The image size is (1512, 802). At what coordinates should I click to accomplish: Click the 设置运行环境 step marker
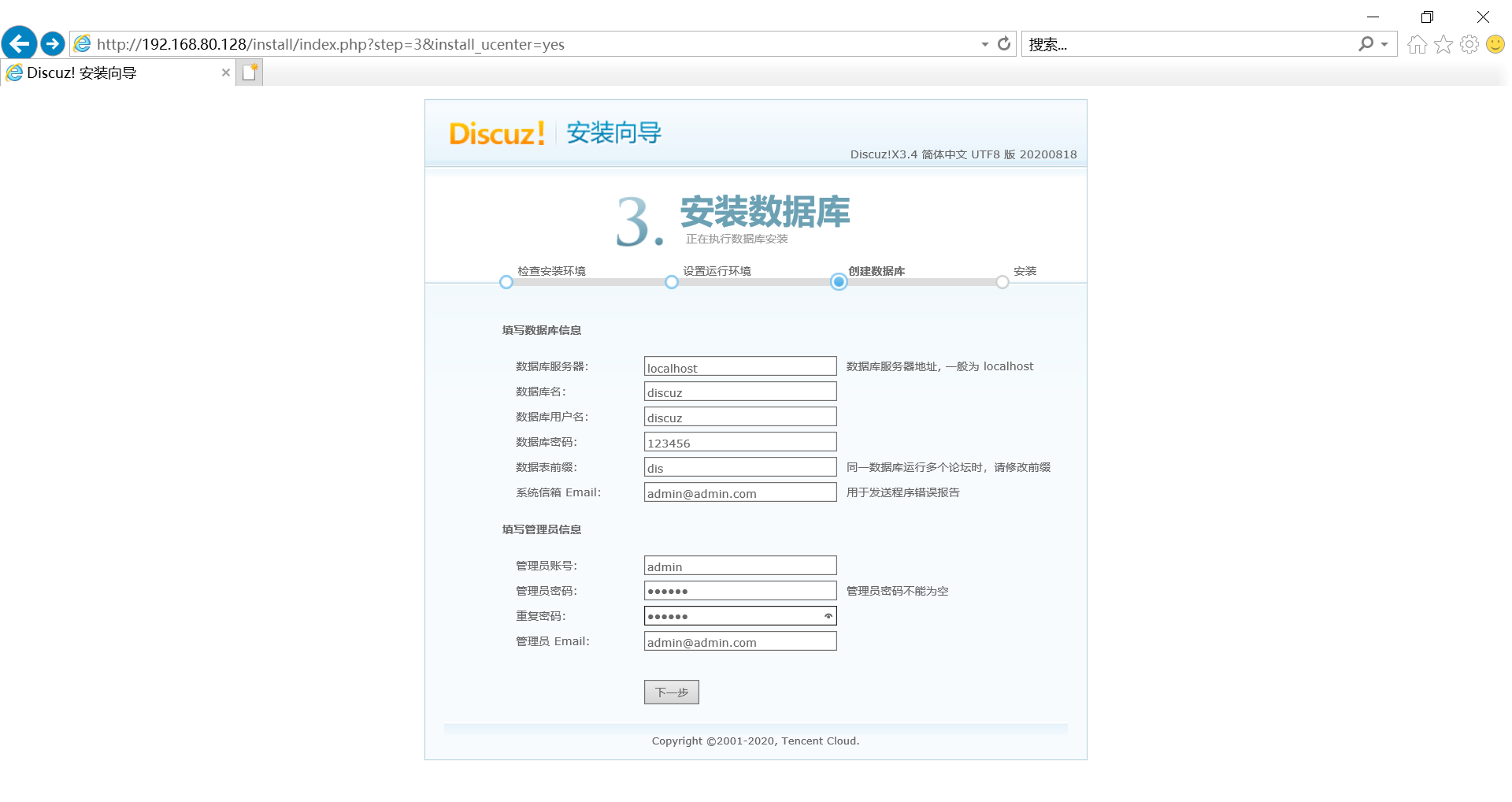(x=672, y=282)
